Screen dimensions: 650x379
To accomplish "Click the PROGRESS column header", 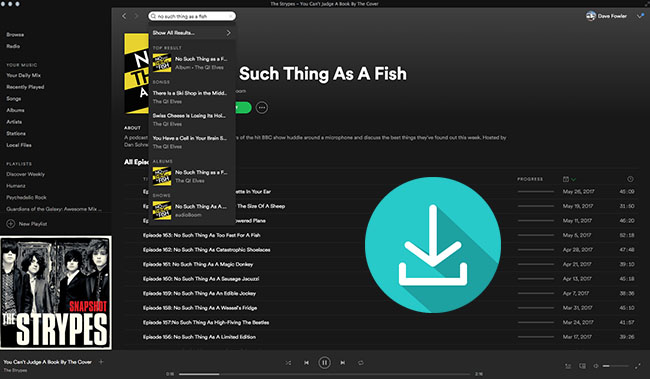I will pos(530,179).
